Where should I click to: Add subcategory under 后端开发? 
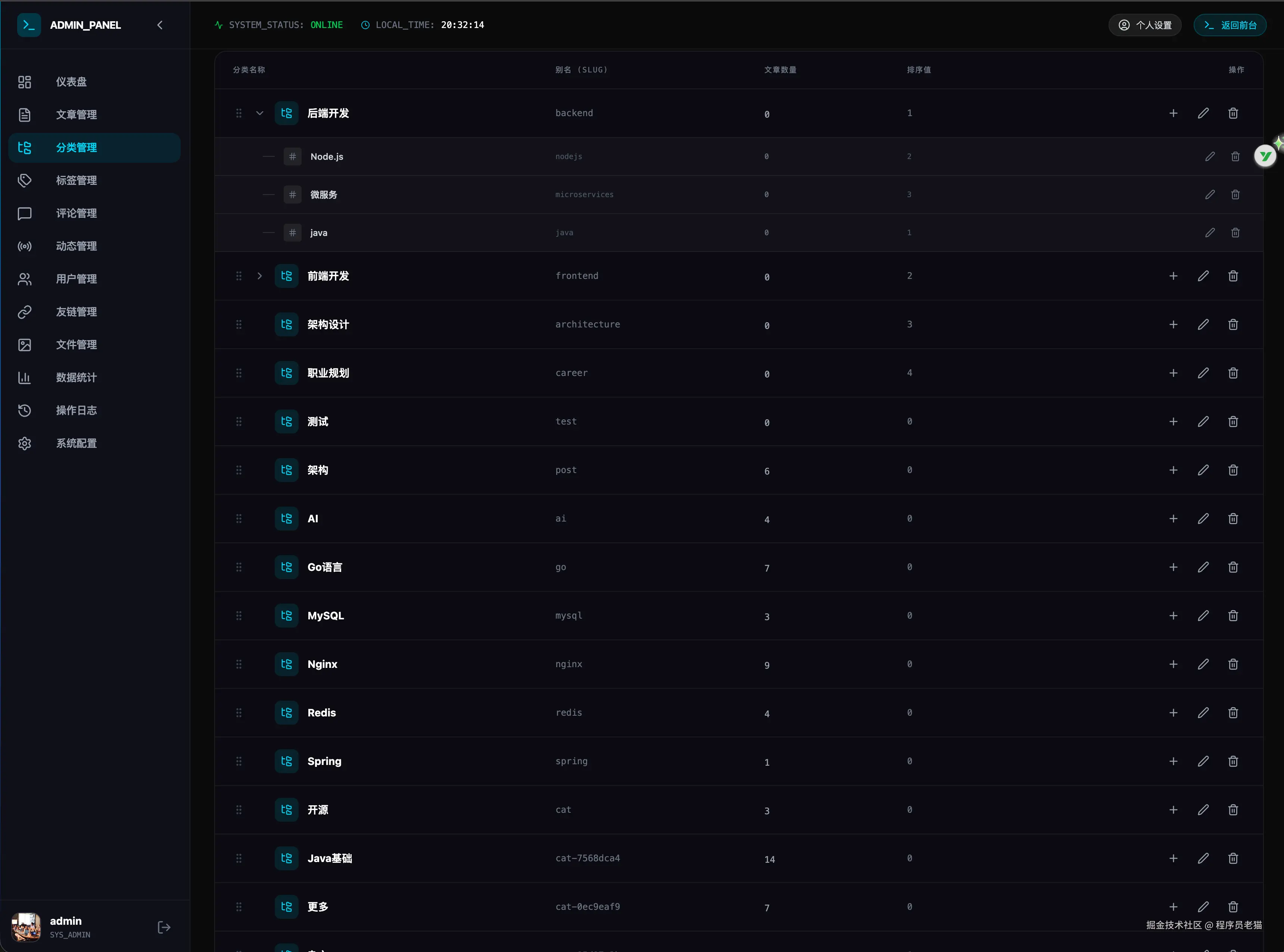(x=1174, y=113)
